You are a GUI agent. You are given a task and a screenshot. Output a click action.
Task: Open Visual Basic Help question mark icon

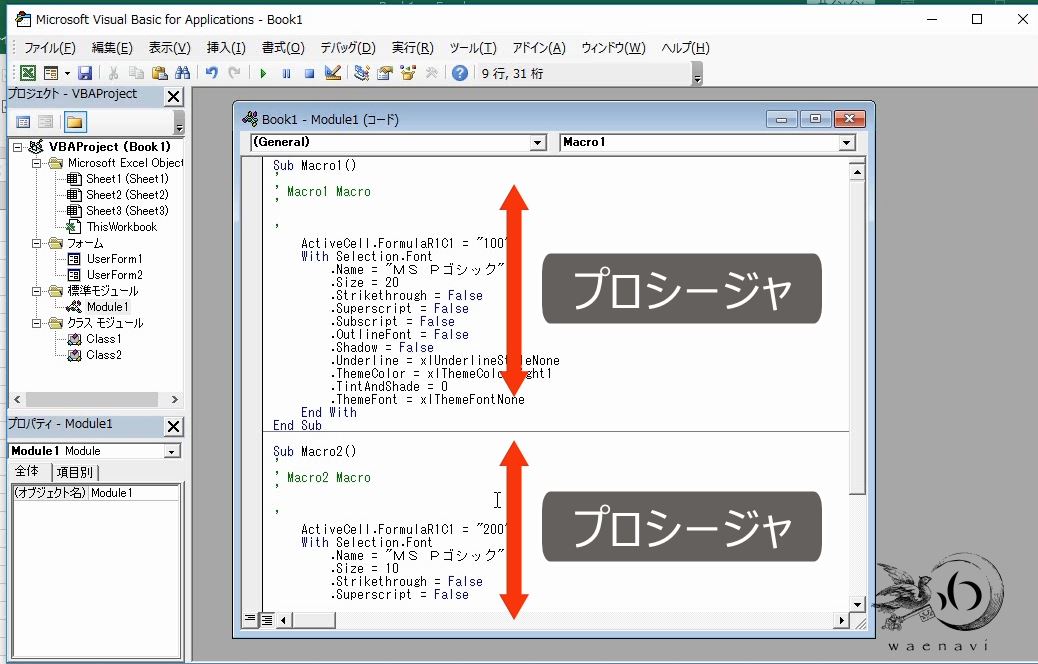click(x=460, y=73)
